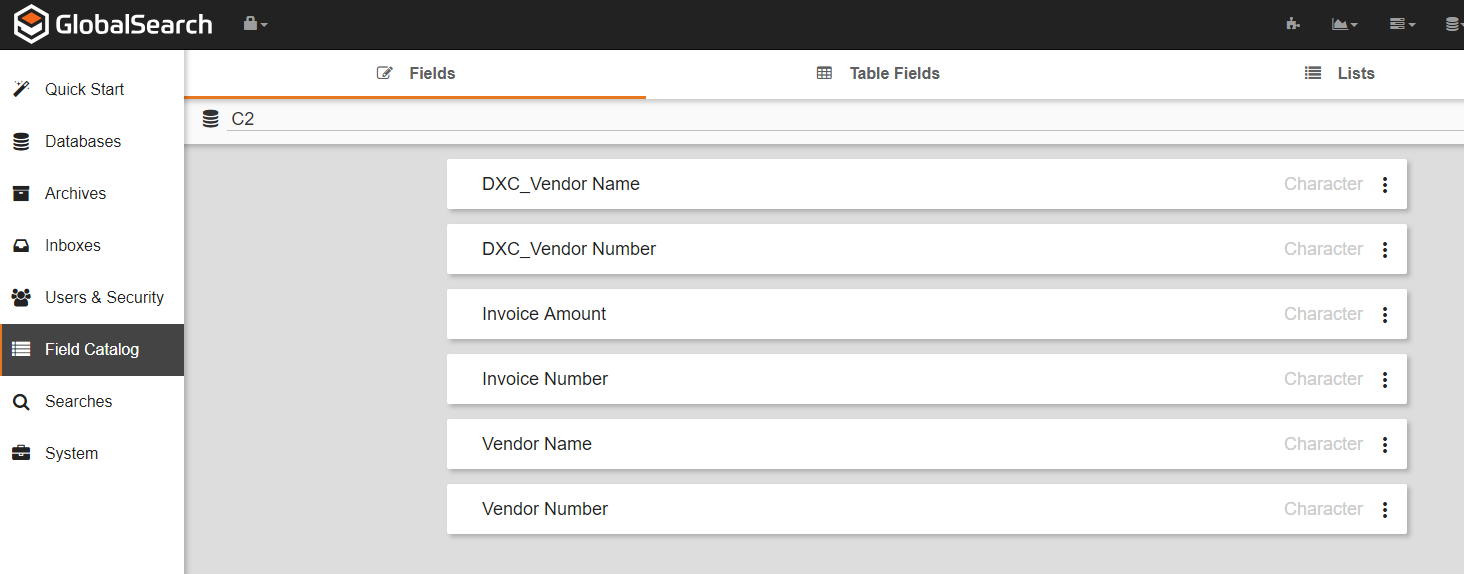Open three-dot menu for Invoice Amount
The image size is (1464, 574).
(x=1385, y=315)
